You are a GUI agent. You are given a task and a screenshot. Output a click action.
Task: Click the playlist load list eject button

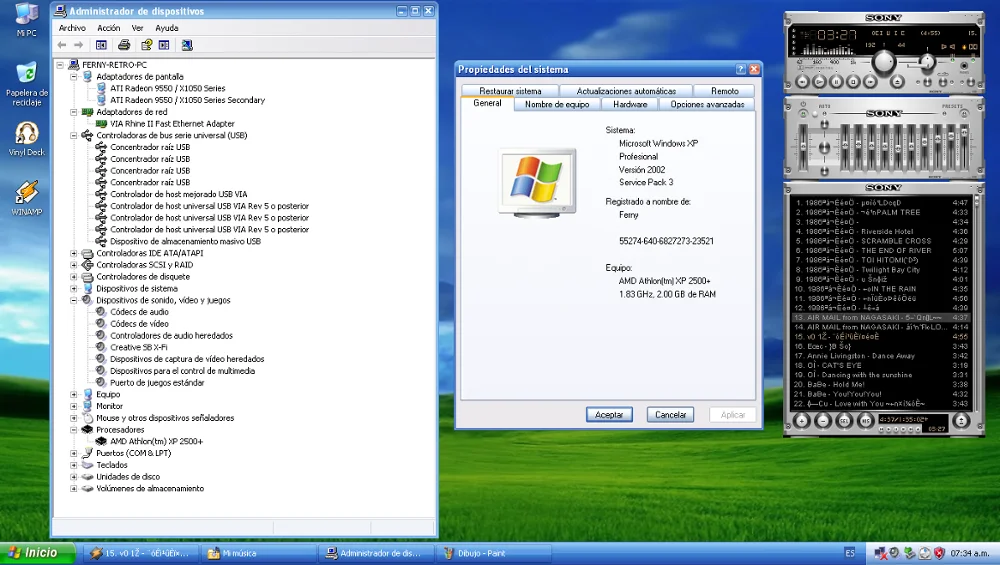point(961,420)
